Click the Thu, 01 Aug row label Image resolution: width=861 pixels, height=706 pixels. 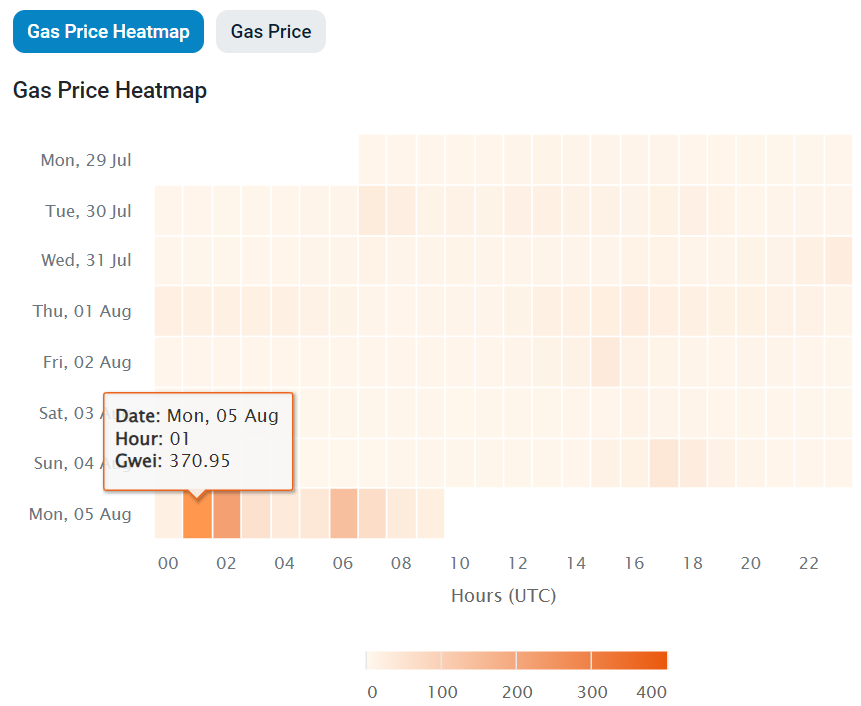pos(82,311)
